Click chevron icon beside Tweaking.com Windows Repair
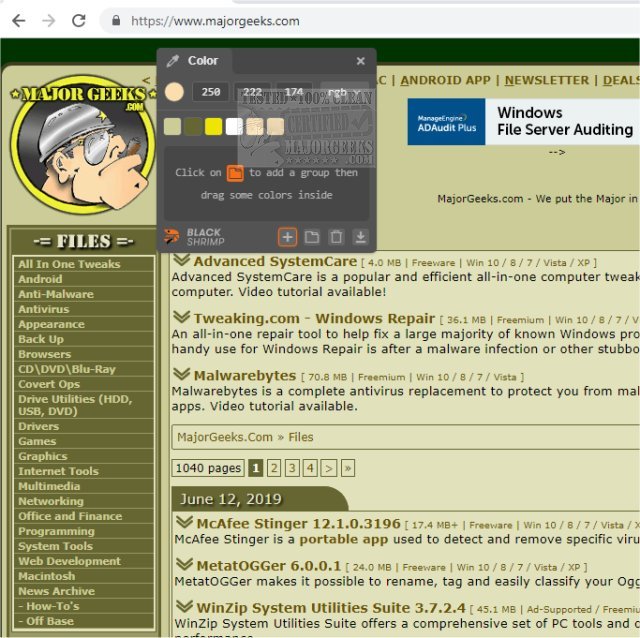This screenshot has width=640, height=638. pos(181,317)
